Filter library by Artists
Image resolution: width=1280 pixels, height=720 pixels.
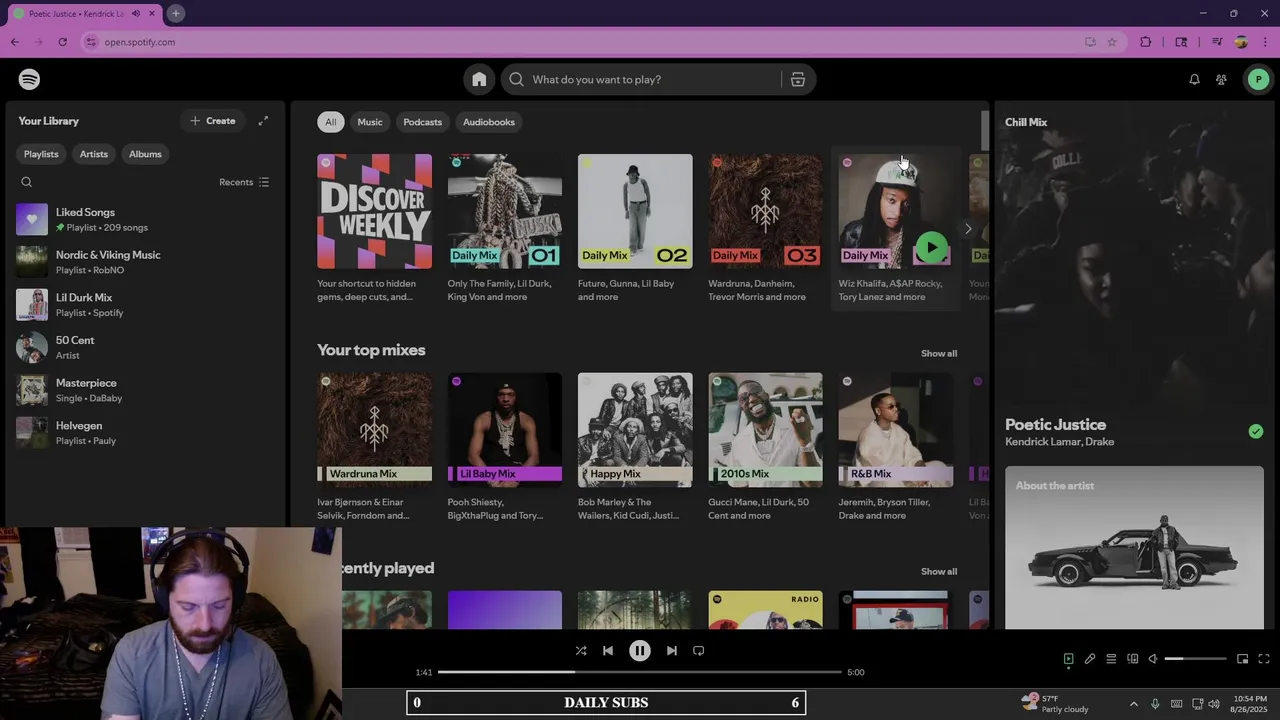point(94,154)
